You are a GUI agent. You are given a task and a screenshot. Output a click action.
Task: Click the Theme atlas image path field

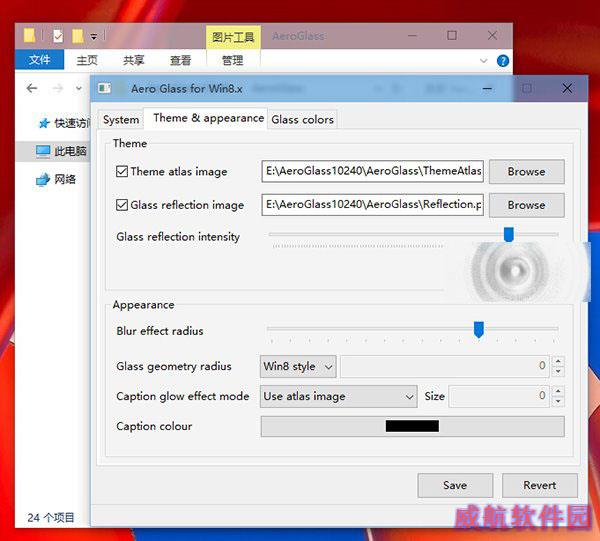pos(373,171)
